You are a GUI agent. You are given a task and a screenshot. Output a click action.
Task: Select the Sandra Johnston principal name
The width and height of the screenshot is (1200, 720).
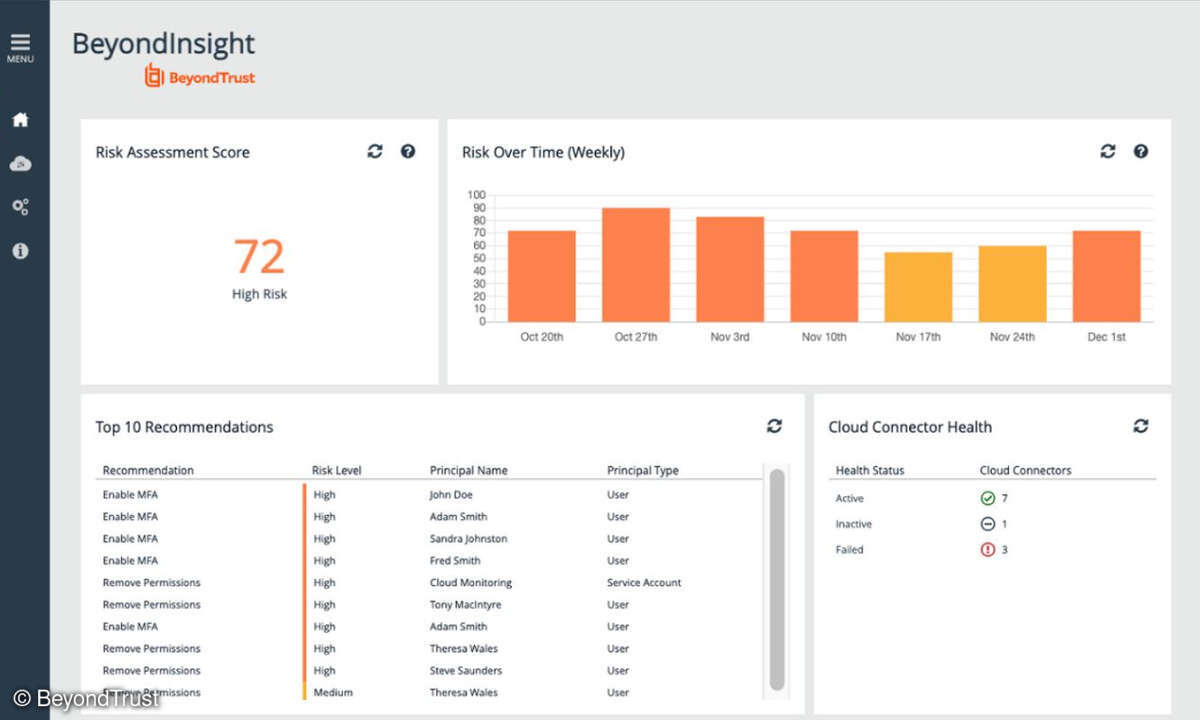(468, 539)
